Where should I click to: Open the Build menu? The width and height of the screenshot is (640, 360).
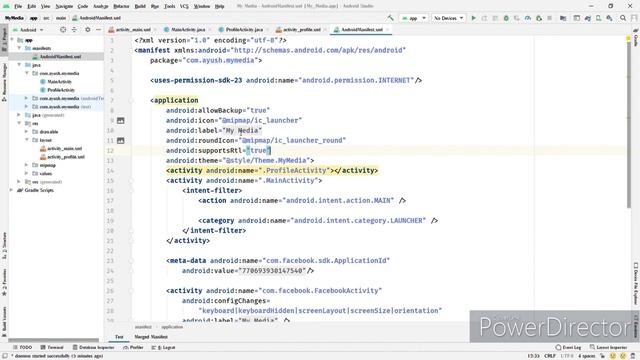[x=140, y=6]
